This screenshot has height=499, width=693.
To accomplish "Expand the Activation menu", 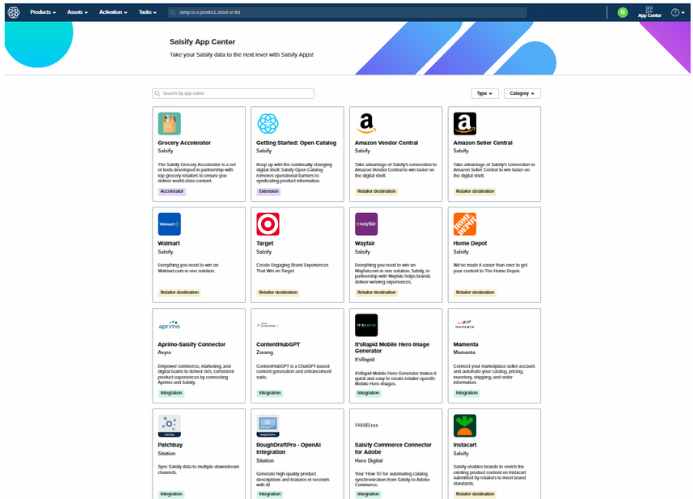I will (115, 12).
